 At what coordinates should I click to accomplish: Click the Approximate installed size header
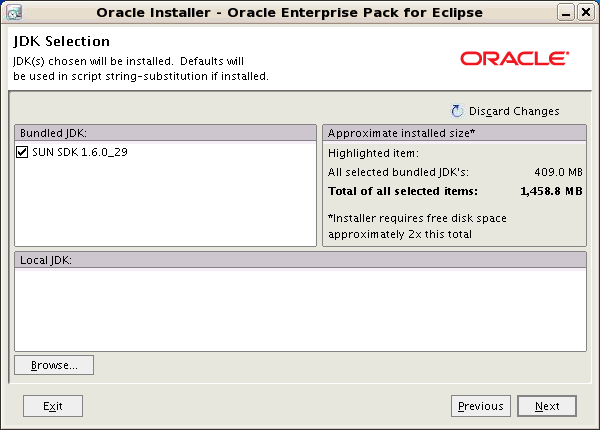pos(455,133)
